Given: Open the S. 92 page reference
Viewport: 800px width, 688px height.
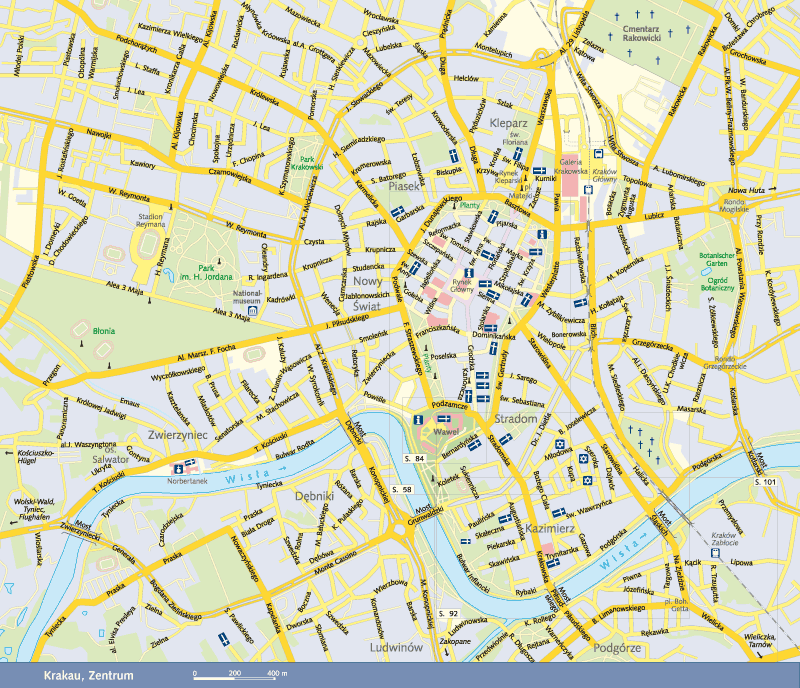Looking at the screenshot, I should (x=446, y=613).
